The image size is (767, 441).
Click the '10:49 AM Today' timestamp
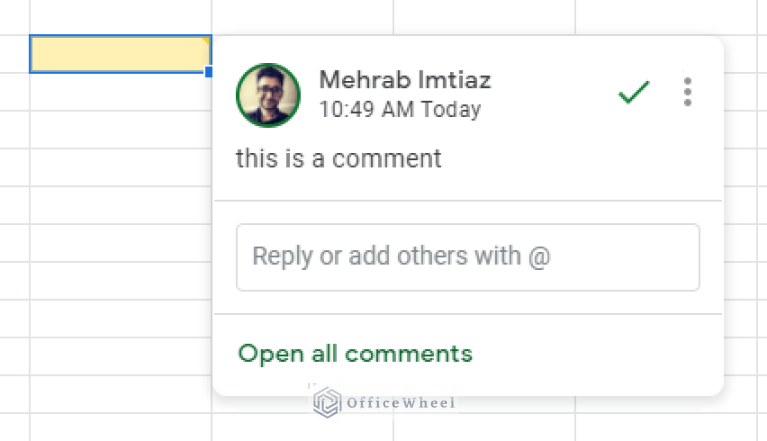tap(400, 109)
